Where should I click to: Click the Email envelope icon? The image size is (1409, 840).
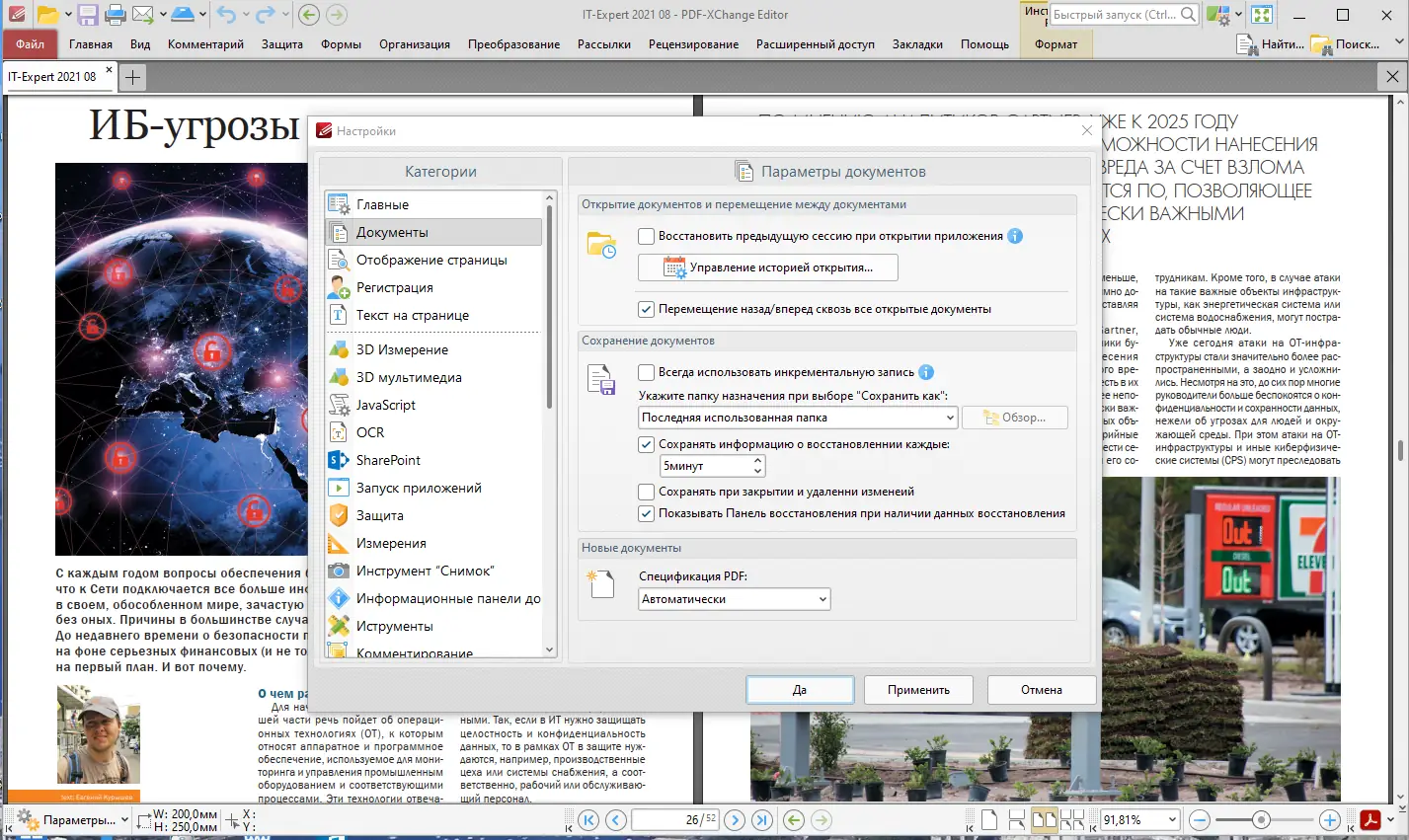click(x=142, y=15)
